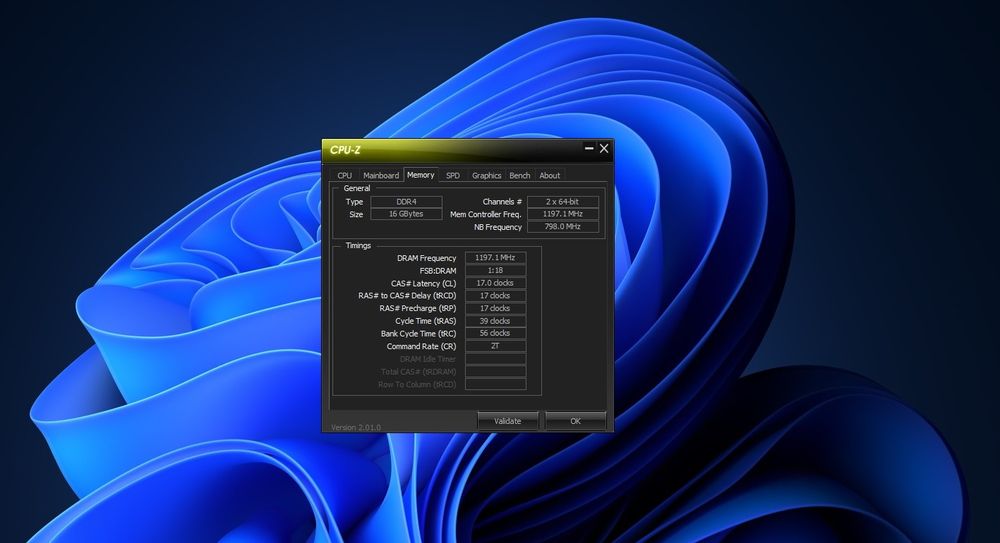Click the Validate button
Viewport: 1000px width, 543px height.
[508, 421]
